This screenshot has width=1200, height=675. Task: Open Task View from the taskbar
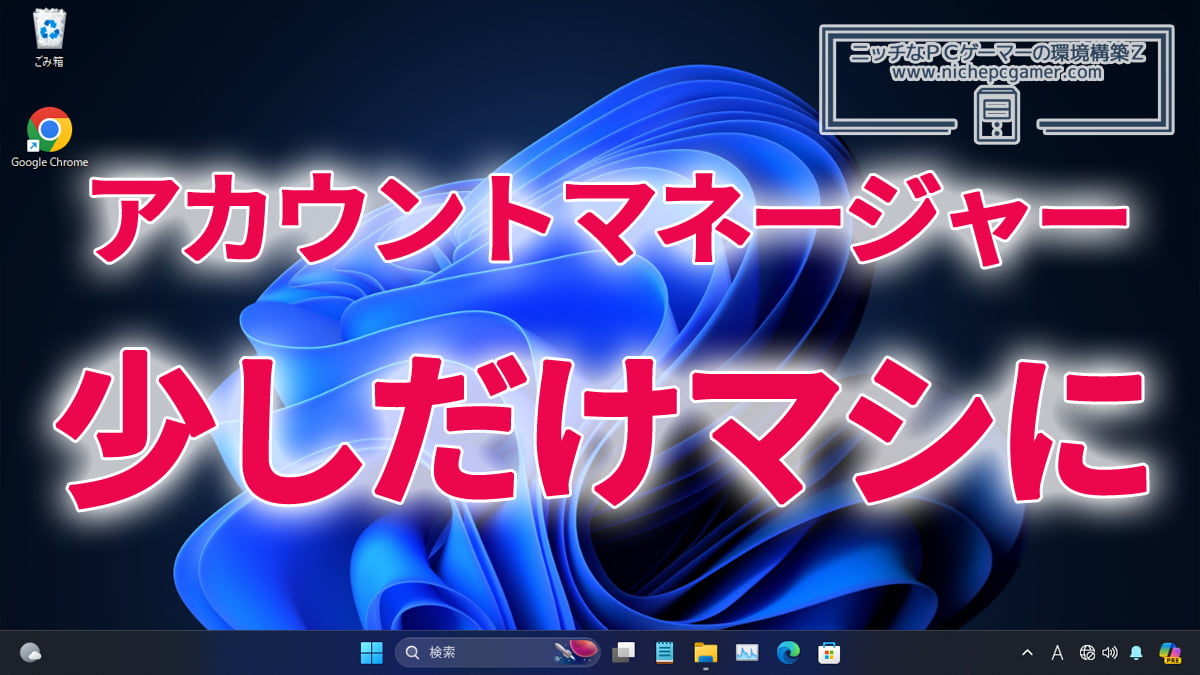(x=624, y=653)
